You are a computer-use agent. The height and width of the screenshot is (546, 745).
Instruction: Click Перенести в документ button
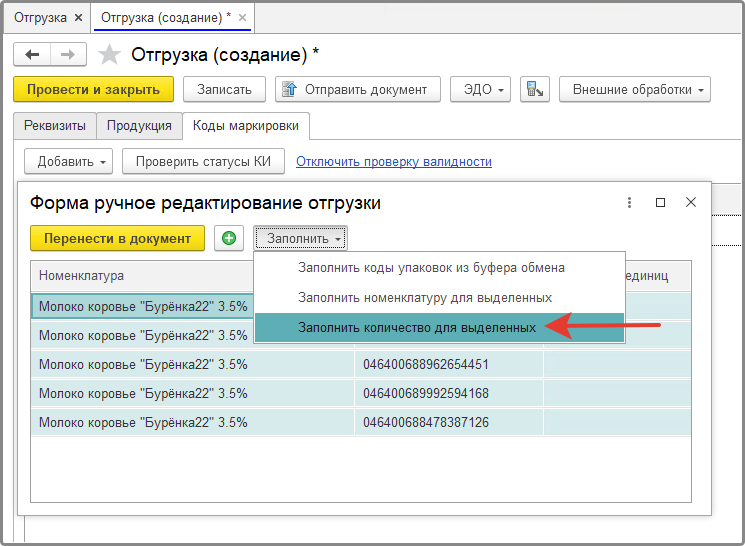[x=117, y=238]
